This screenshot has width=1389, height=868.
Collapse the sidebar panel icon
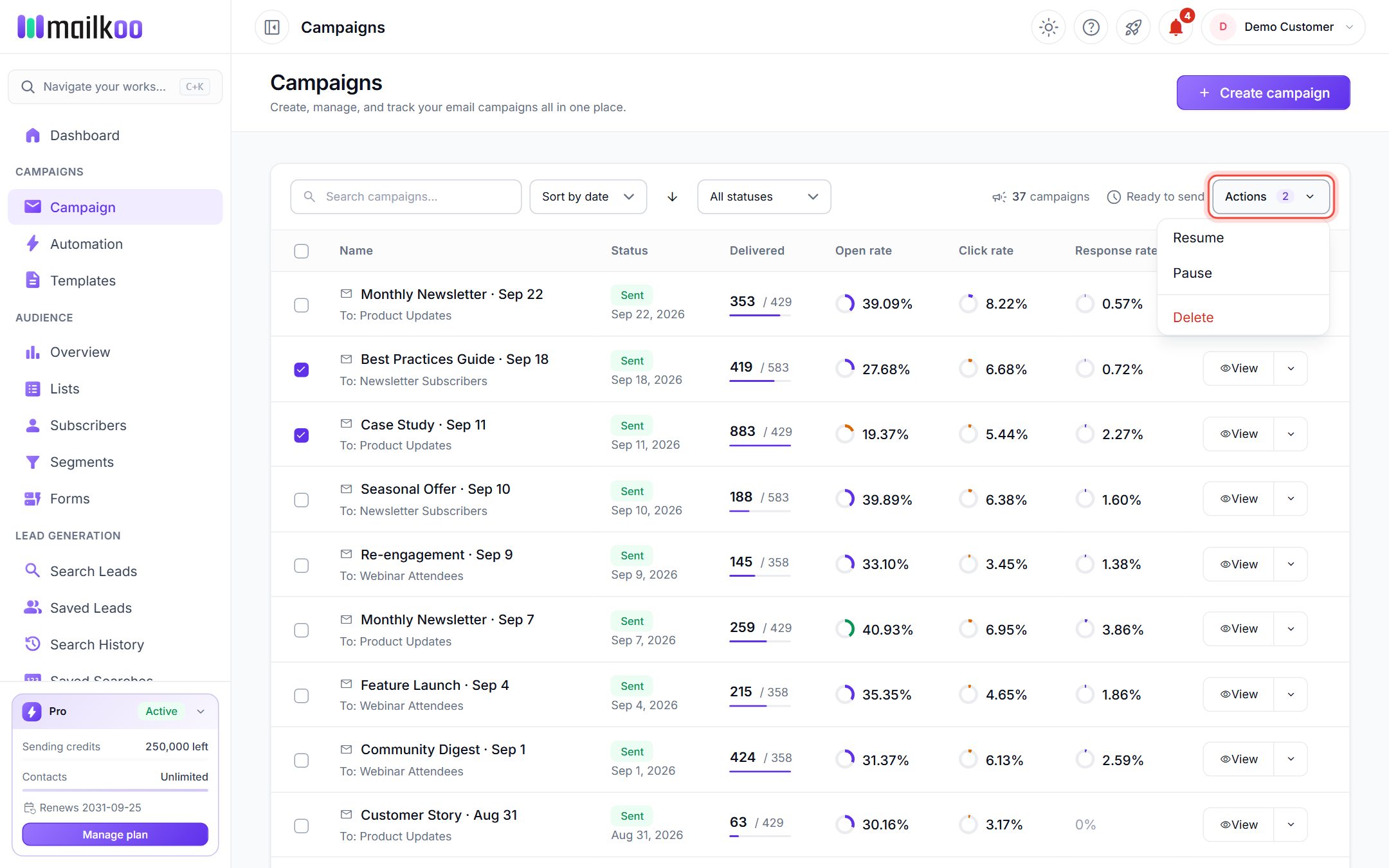tap(272, 27)
